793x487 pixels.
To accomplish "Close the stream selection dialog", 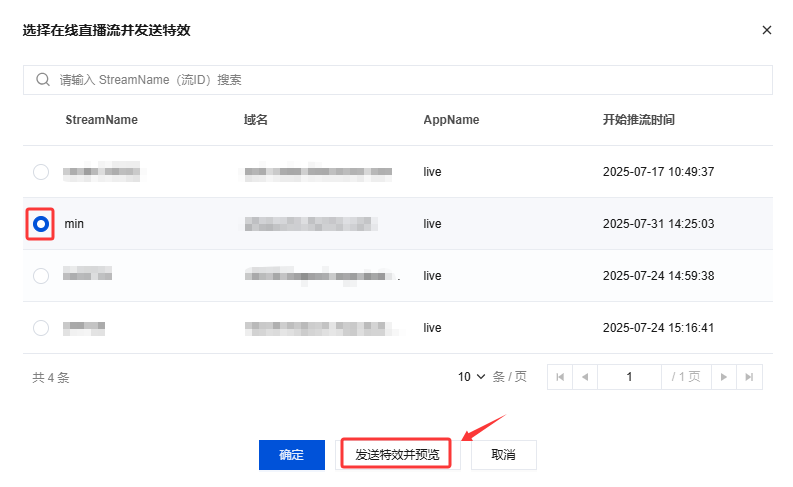I will click(x=767, y=30).
